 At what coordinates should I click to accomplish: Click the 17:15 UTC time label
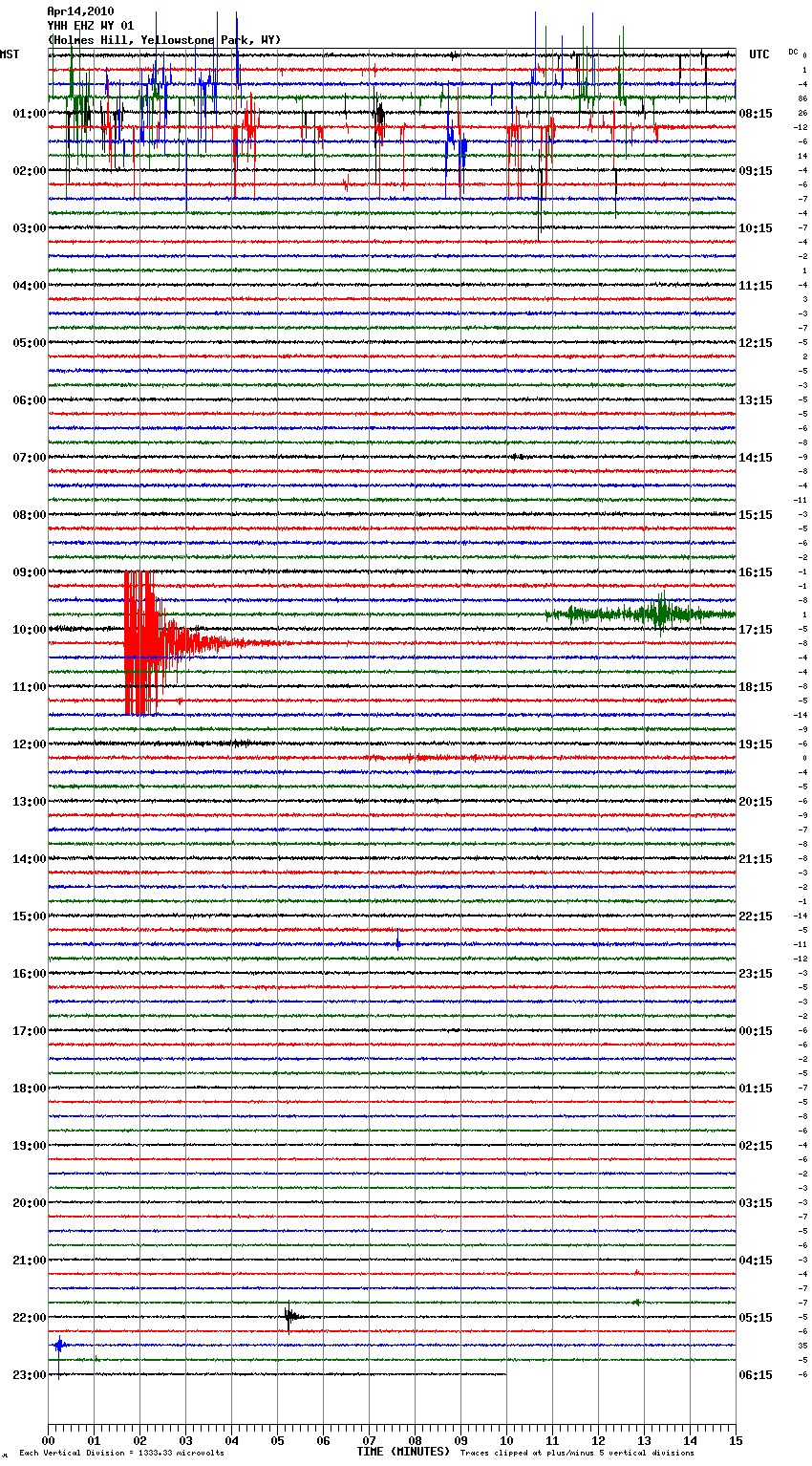click(756, 630)
